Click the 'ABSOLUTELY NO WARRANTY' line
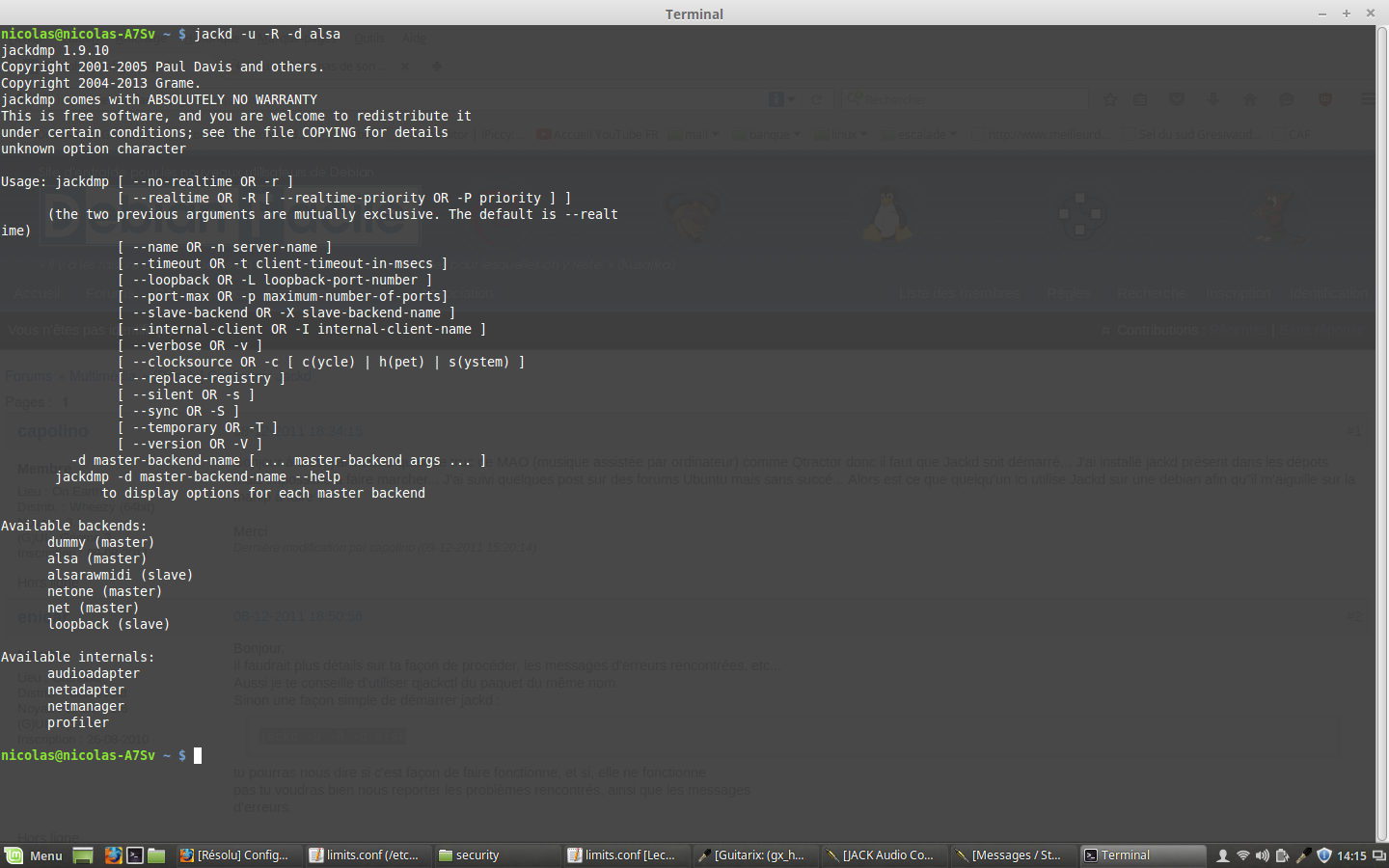Screen dimensions: 1389x868 pos(159,99)
